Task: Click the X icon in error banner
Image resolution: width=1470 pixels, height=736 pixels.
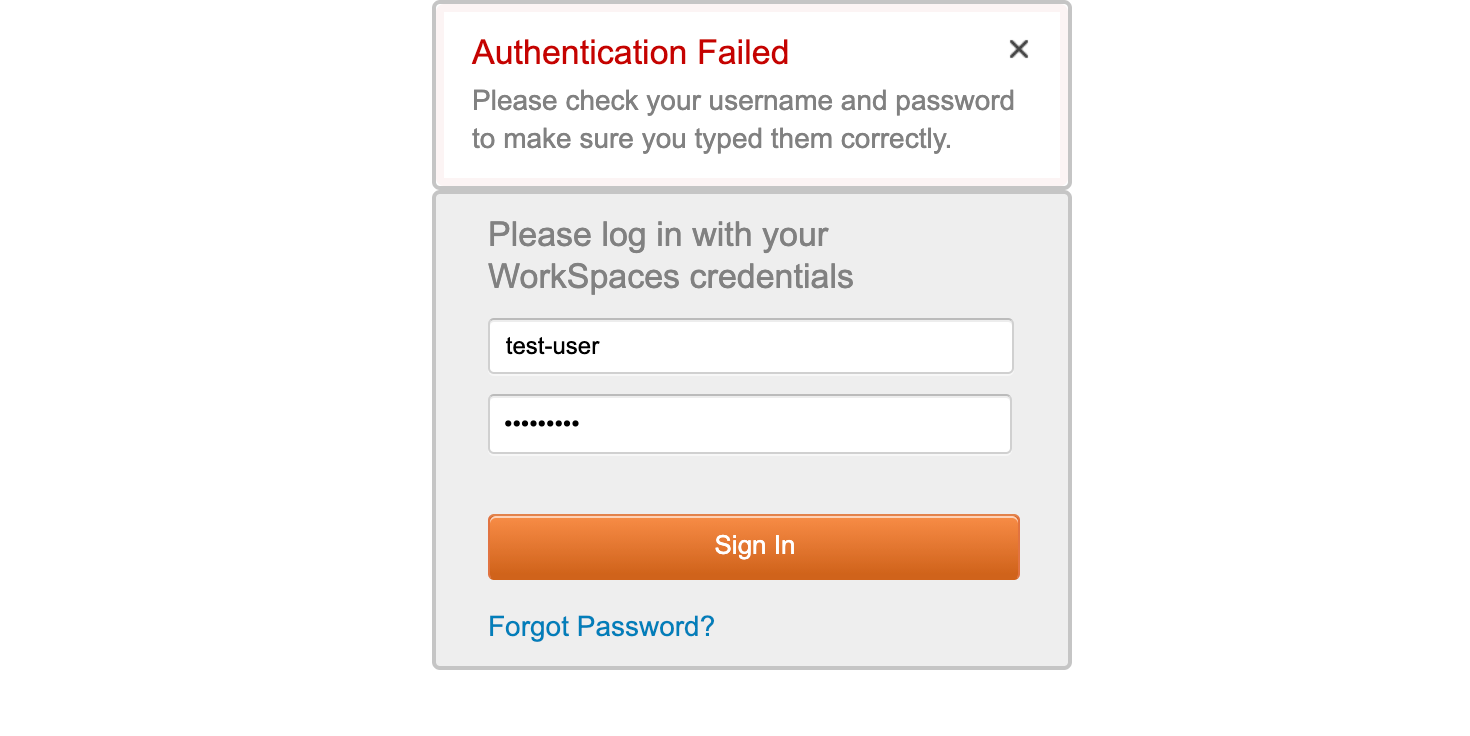Action: pos(1018,49)
